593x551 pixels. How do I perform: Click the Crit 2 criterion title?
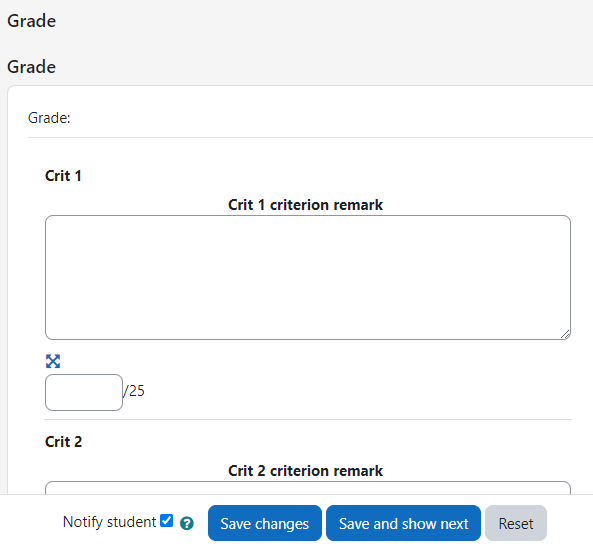tap(64, 442)
